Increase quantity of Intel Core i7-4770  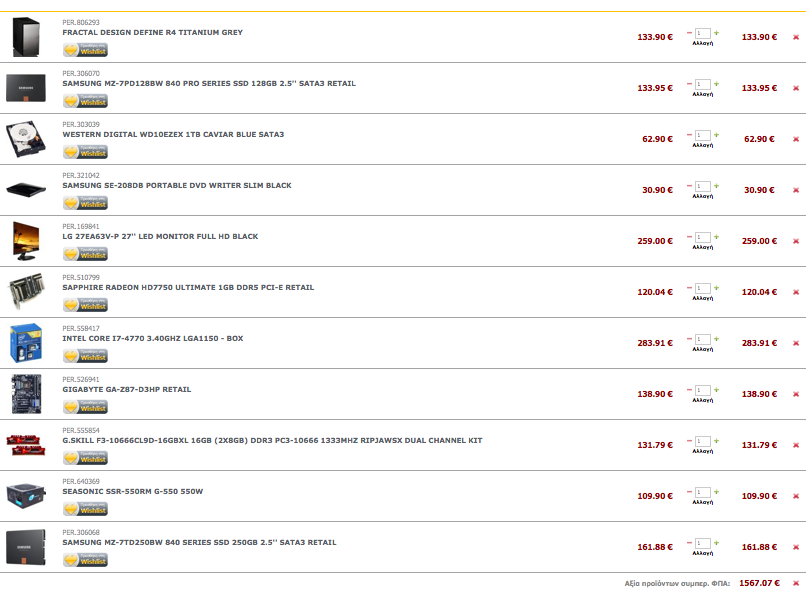(717, 338)
